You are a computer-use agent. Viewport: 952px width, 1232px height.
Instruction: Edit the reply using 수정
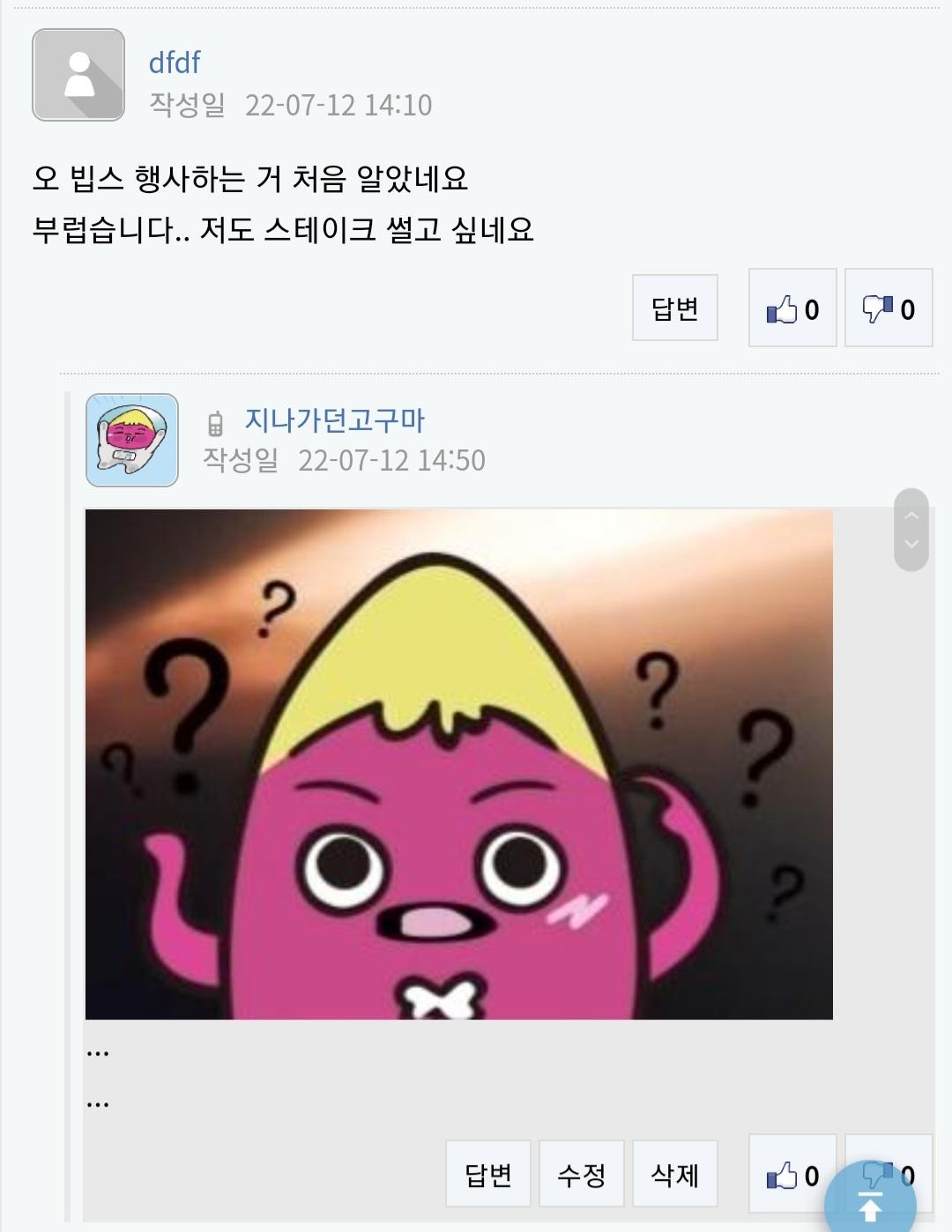click(582, 1174)
